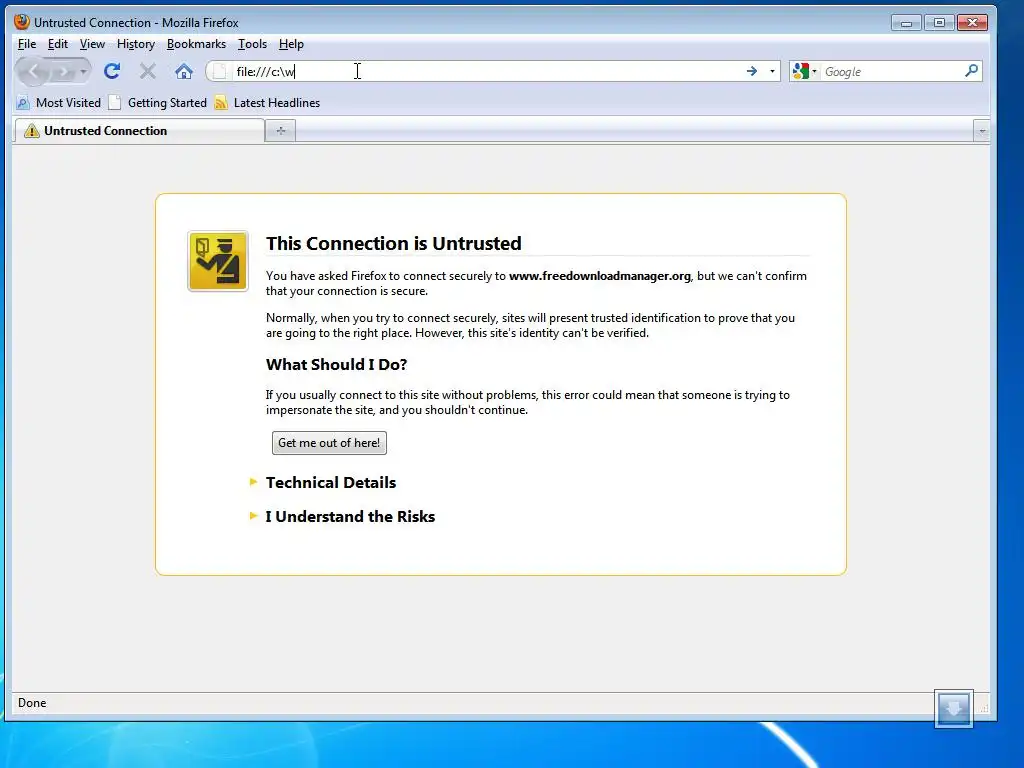Click the Stop loading X icon

148,71
